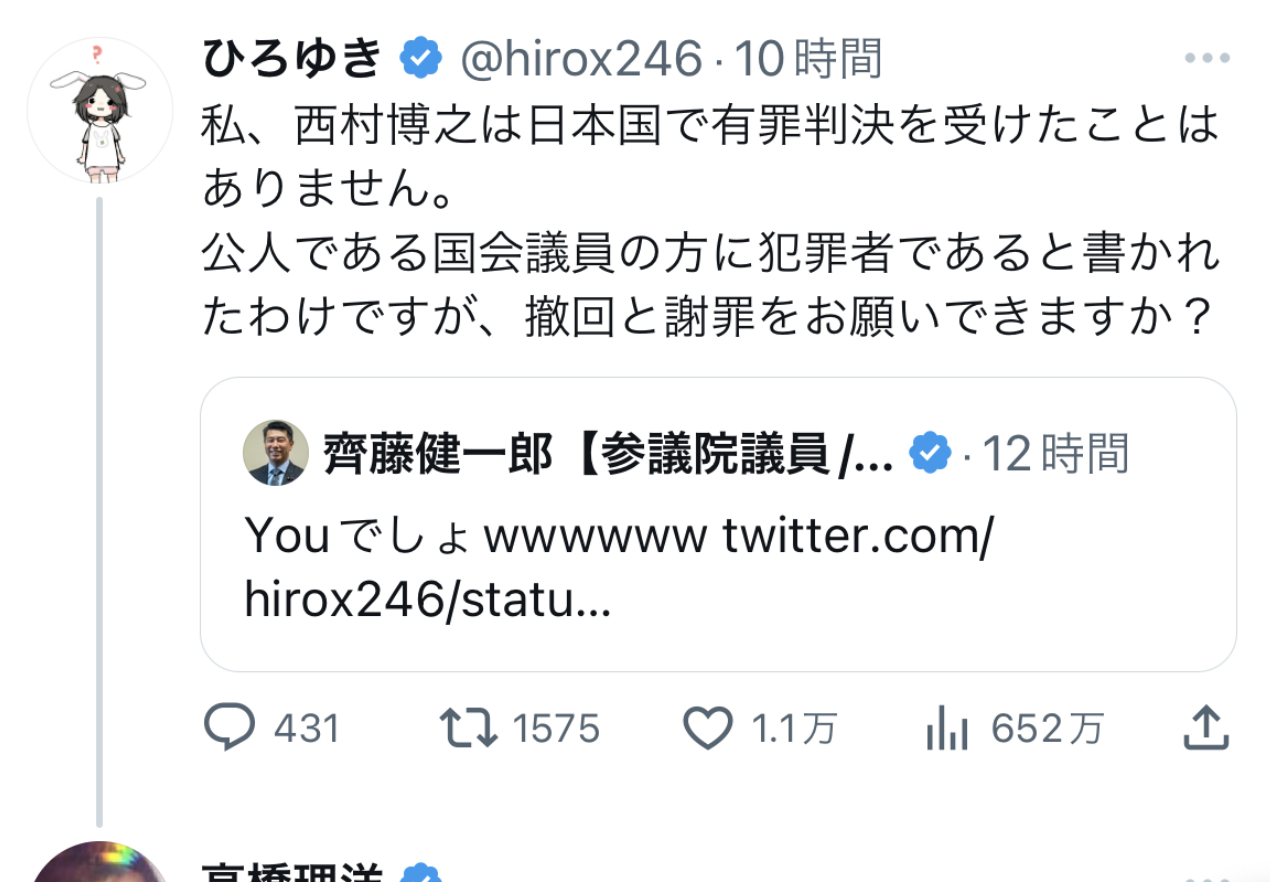Retweet the post using the 1575 retweet icon
This screenshot has width=1270, height=882.
468,728
